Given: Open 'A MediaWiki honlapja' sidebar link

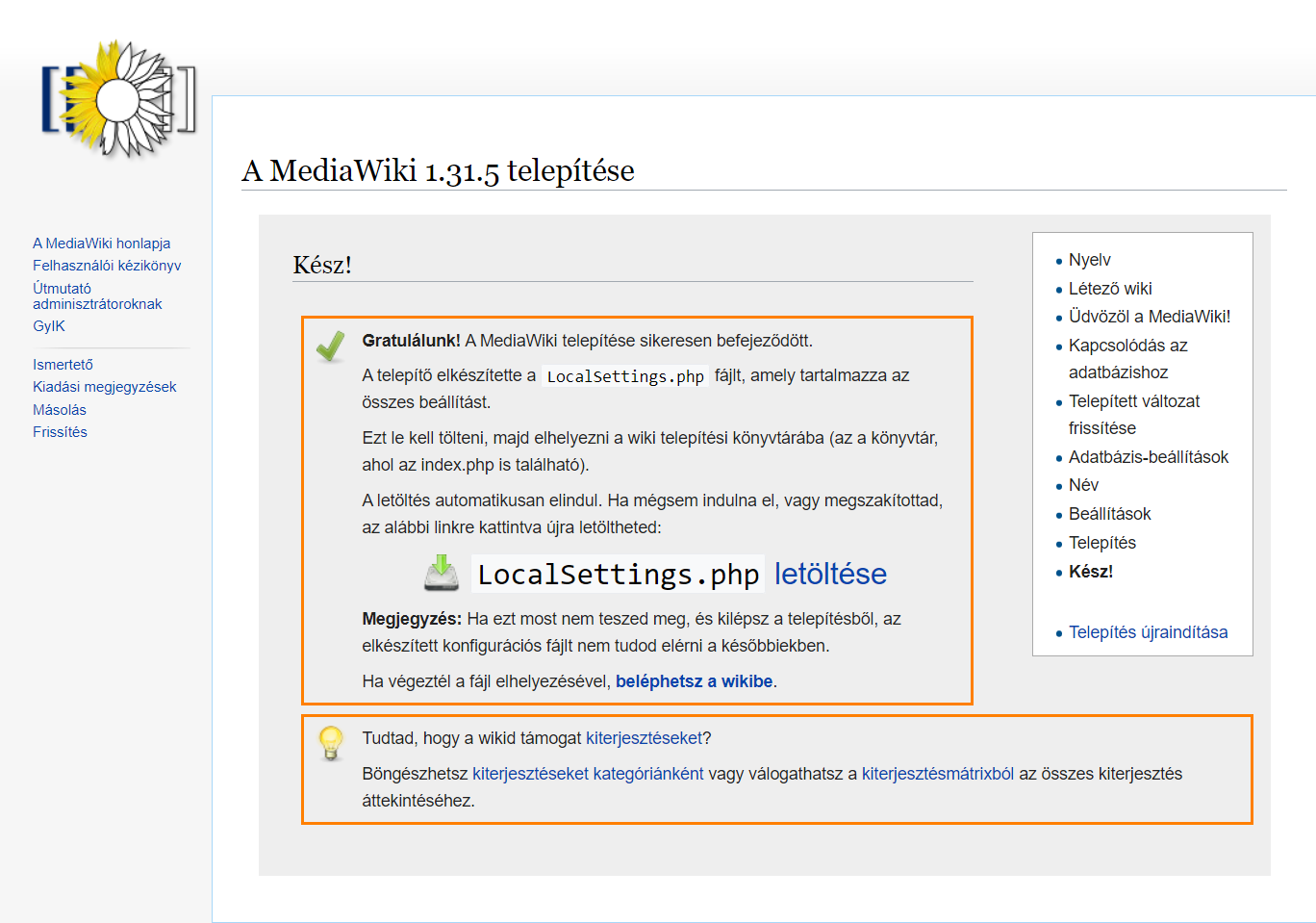Looking at the screenshot, I should (x=101, y=244).
